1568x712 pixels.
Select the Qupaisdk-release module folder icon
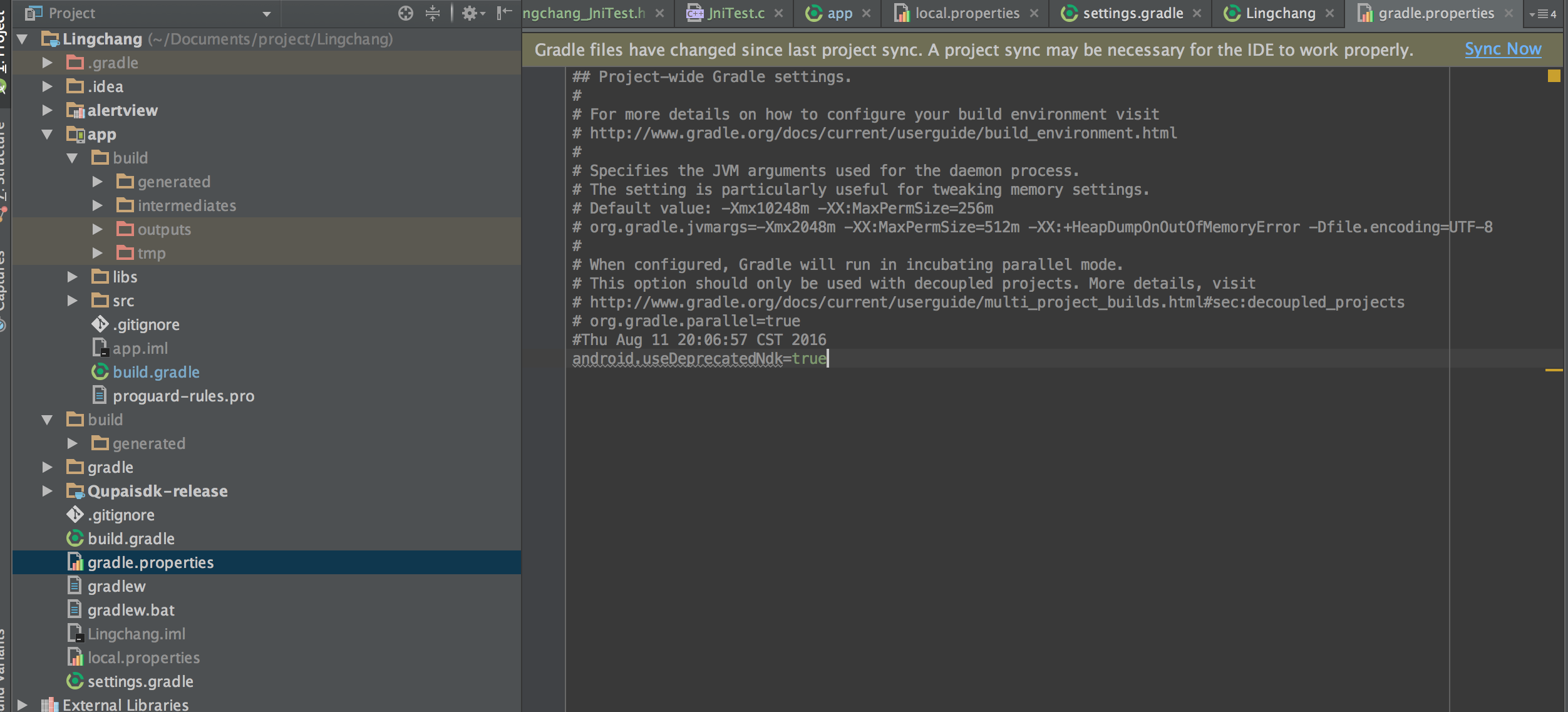point(75,491)
